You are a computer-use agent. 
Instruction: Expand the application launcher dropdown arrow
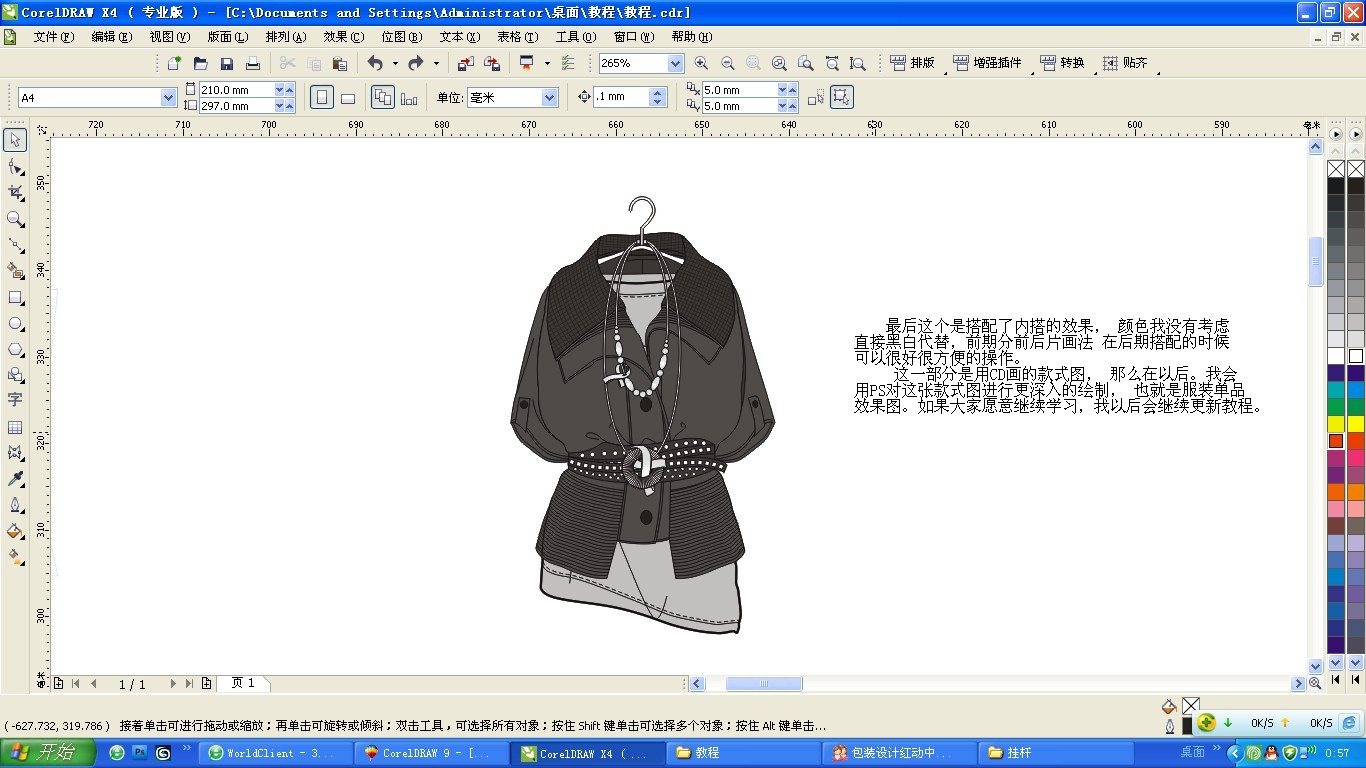pos(547,63)
